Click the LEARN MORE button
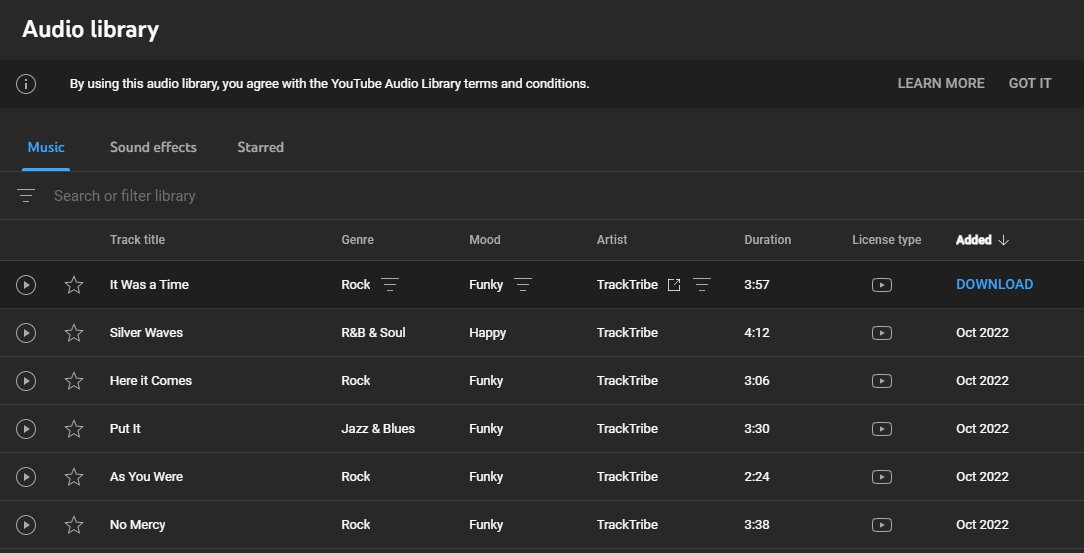1084x553 pixels. [x=941, y=84]
